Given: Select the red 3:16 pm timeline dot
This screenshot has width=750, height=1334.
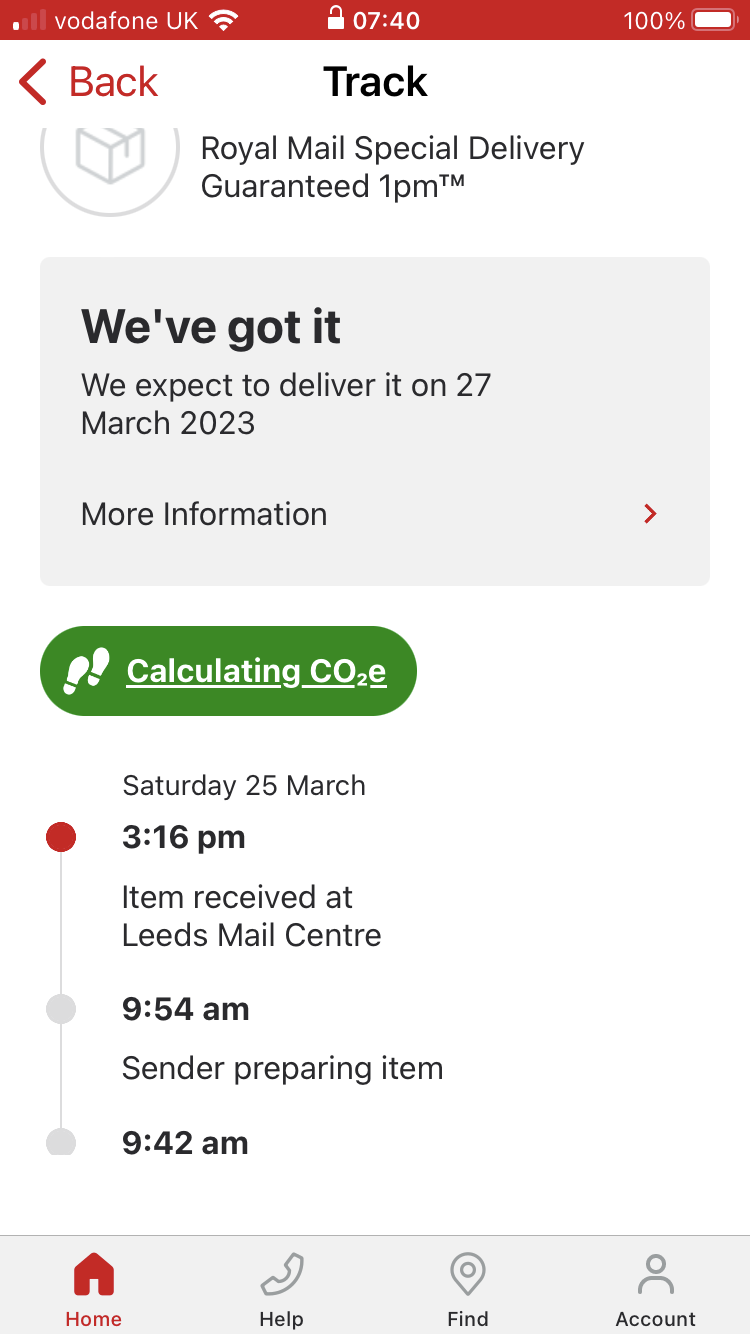Looking at the screenshot, I should [61, 837].
